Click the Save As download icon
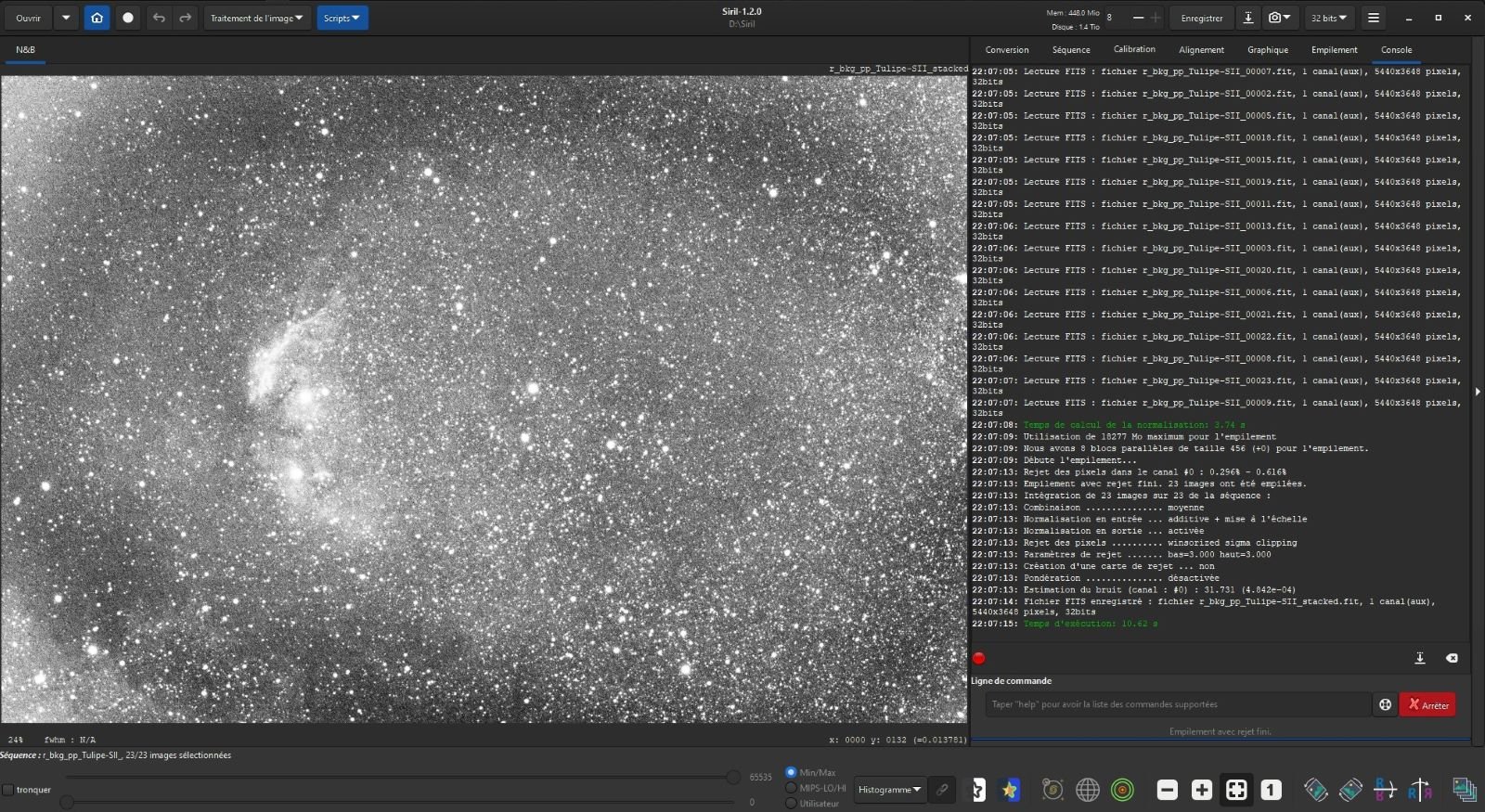The width and height of the screenshot is (1485, 812). click(x=1248, y=18)
